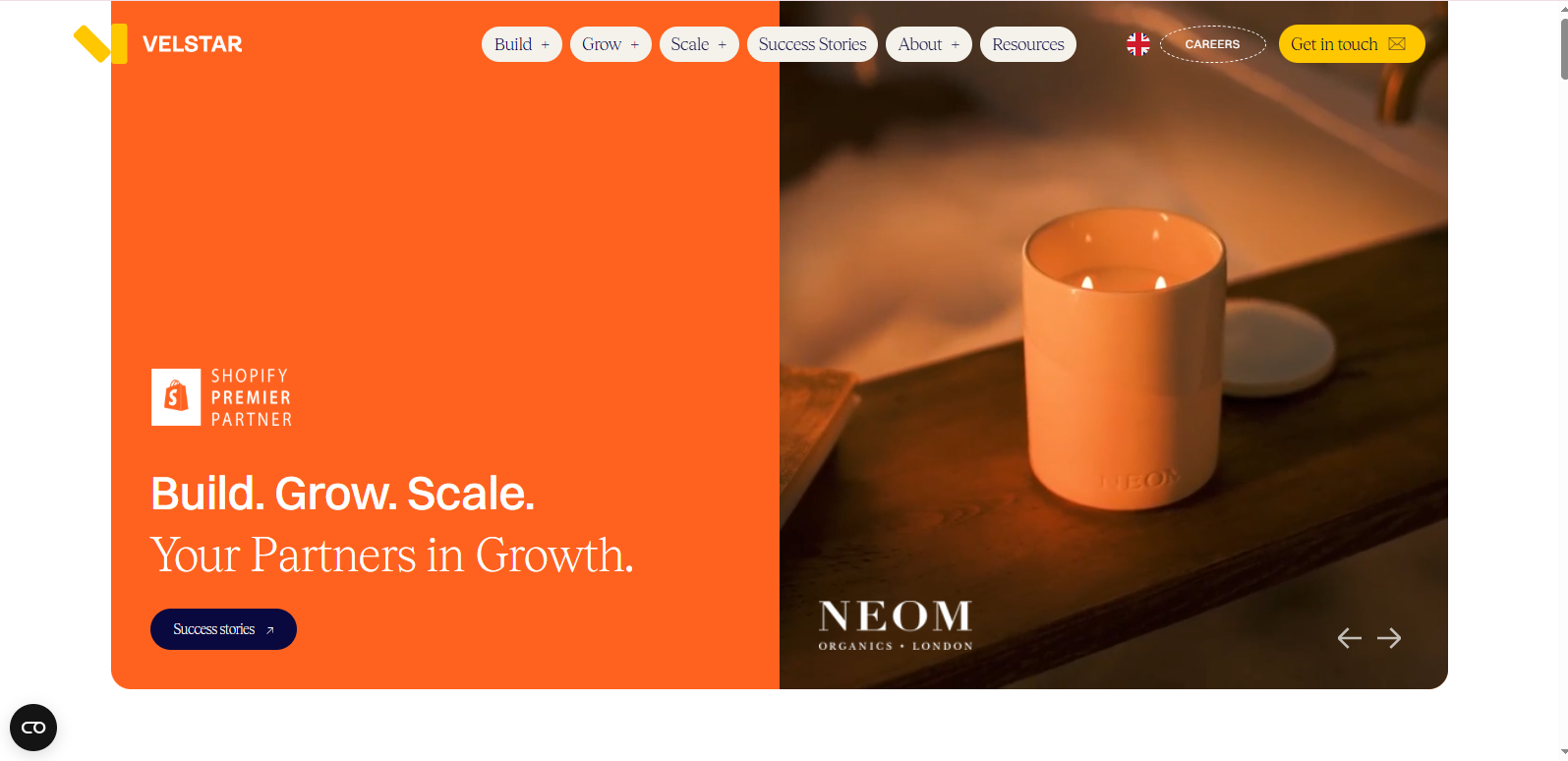Click the Shopify Premier Partner badge
Viewport: 1568px width, 761px height.
coord(222,397)
